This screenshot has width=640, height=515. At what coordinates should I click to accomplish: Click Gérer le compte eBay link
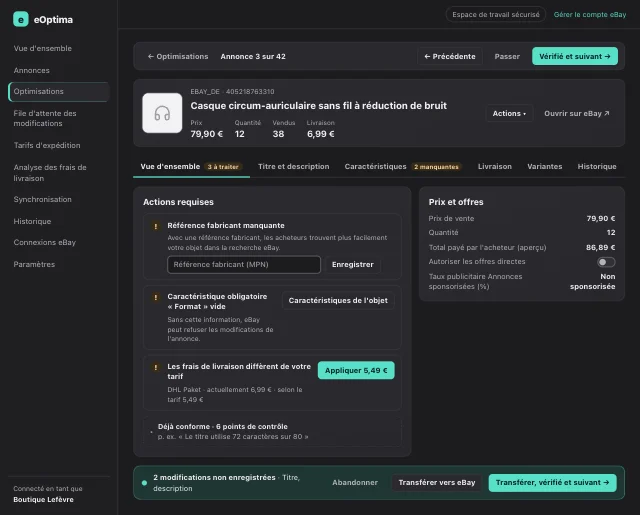coord(590,15)
